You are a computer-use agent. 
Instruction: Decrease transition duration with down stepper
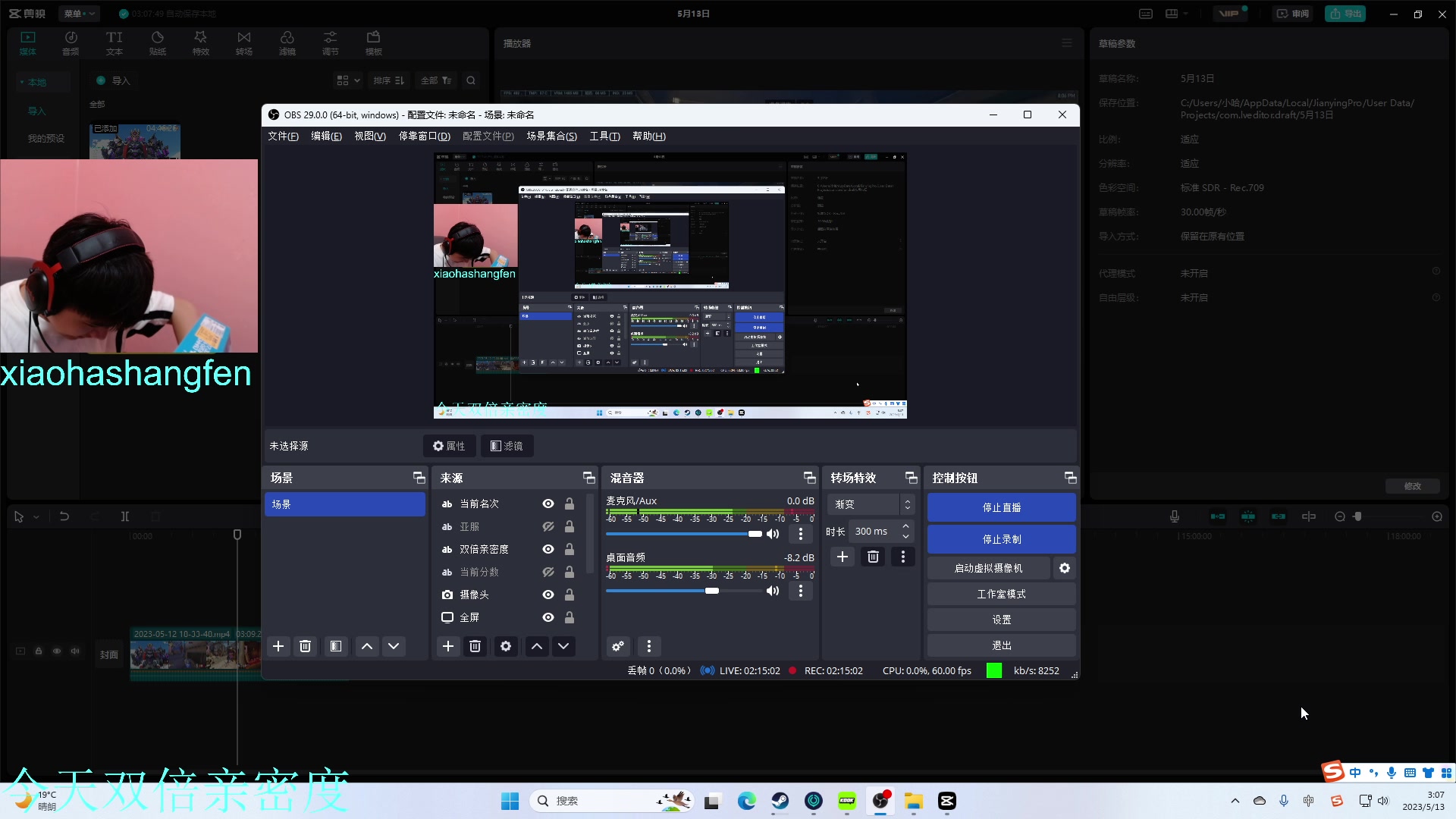(x=905, y=537)
